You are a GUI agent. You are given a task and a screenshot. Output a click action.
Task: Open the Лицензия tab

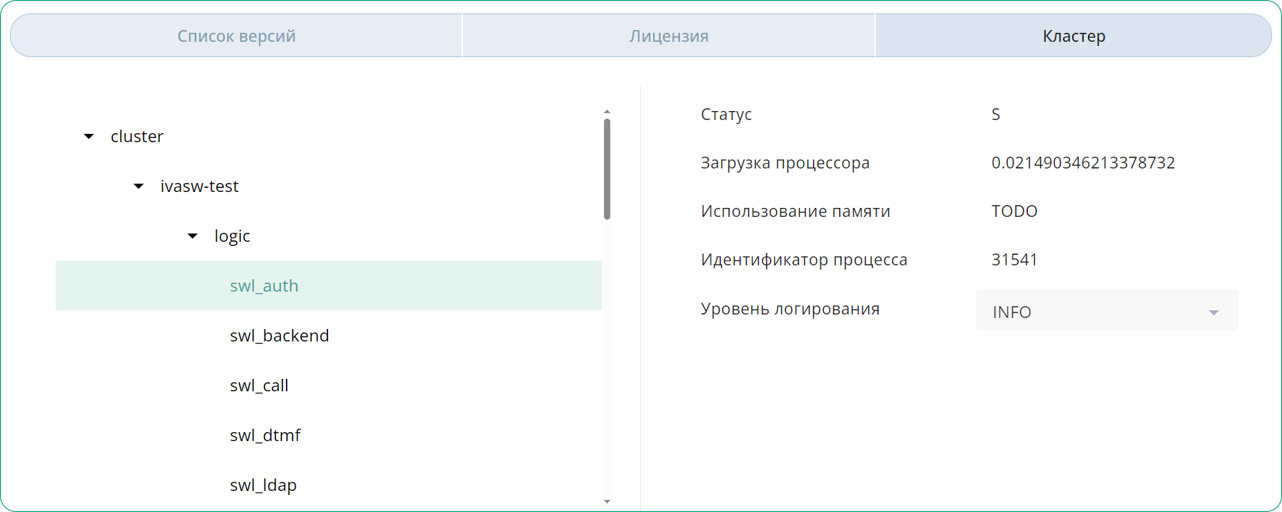point(668,36)
